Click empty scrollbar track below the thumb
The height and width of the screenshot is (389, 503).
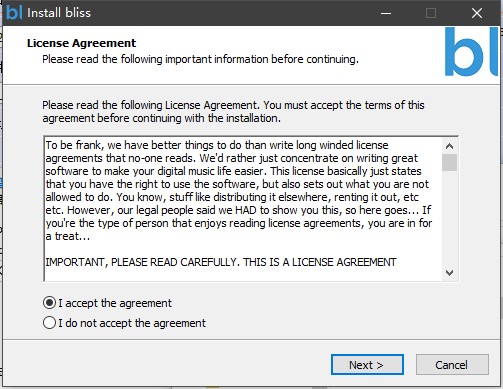[449, 218]
